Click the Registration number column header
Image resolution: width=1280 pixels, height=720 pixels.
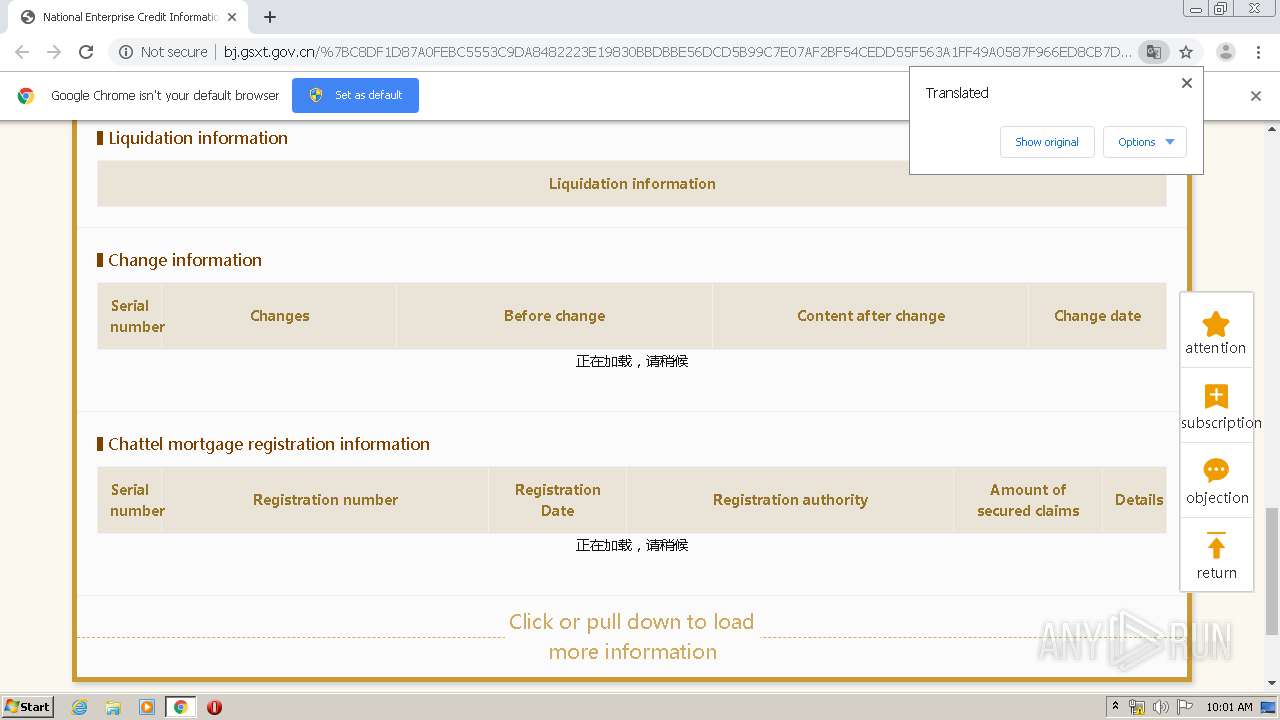tap(325, 500)
